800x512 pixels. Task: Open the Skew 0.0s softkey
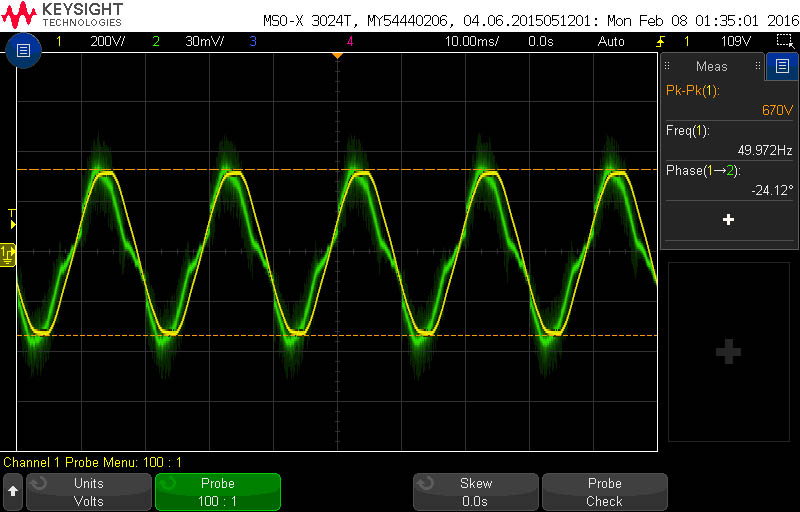click(476, 492)
